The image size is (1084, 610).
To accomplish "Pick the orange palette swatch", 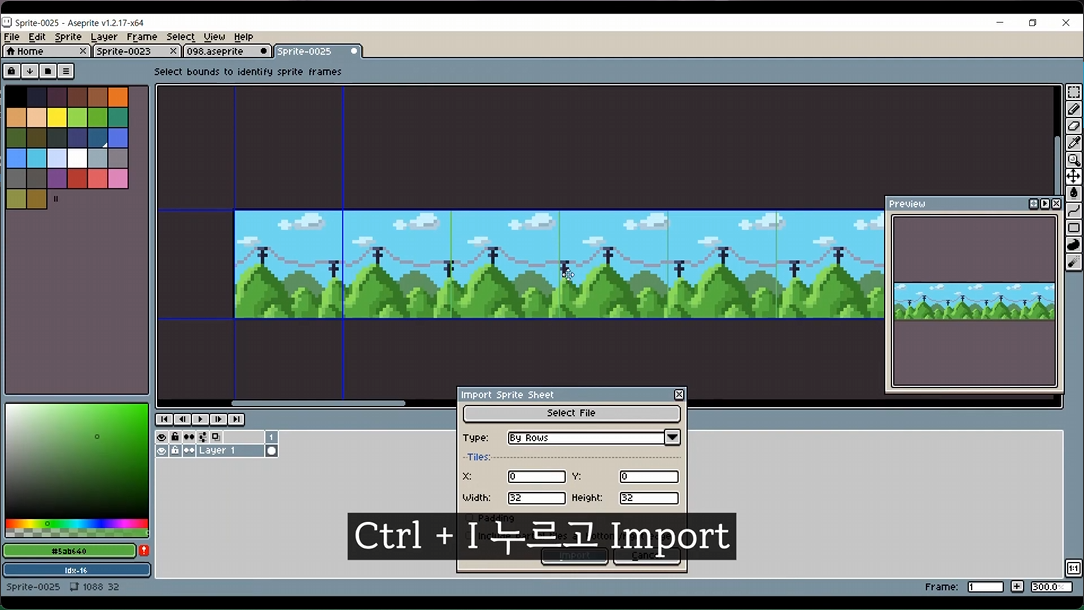I will click(x=118, y=97).
